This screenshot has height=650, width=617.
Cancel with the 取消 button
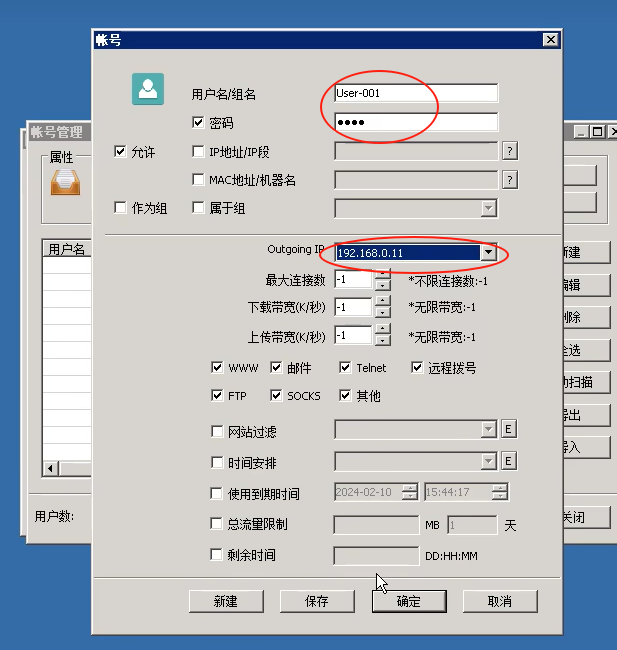pyautogui.click(x=500, y=601)
